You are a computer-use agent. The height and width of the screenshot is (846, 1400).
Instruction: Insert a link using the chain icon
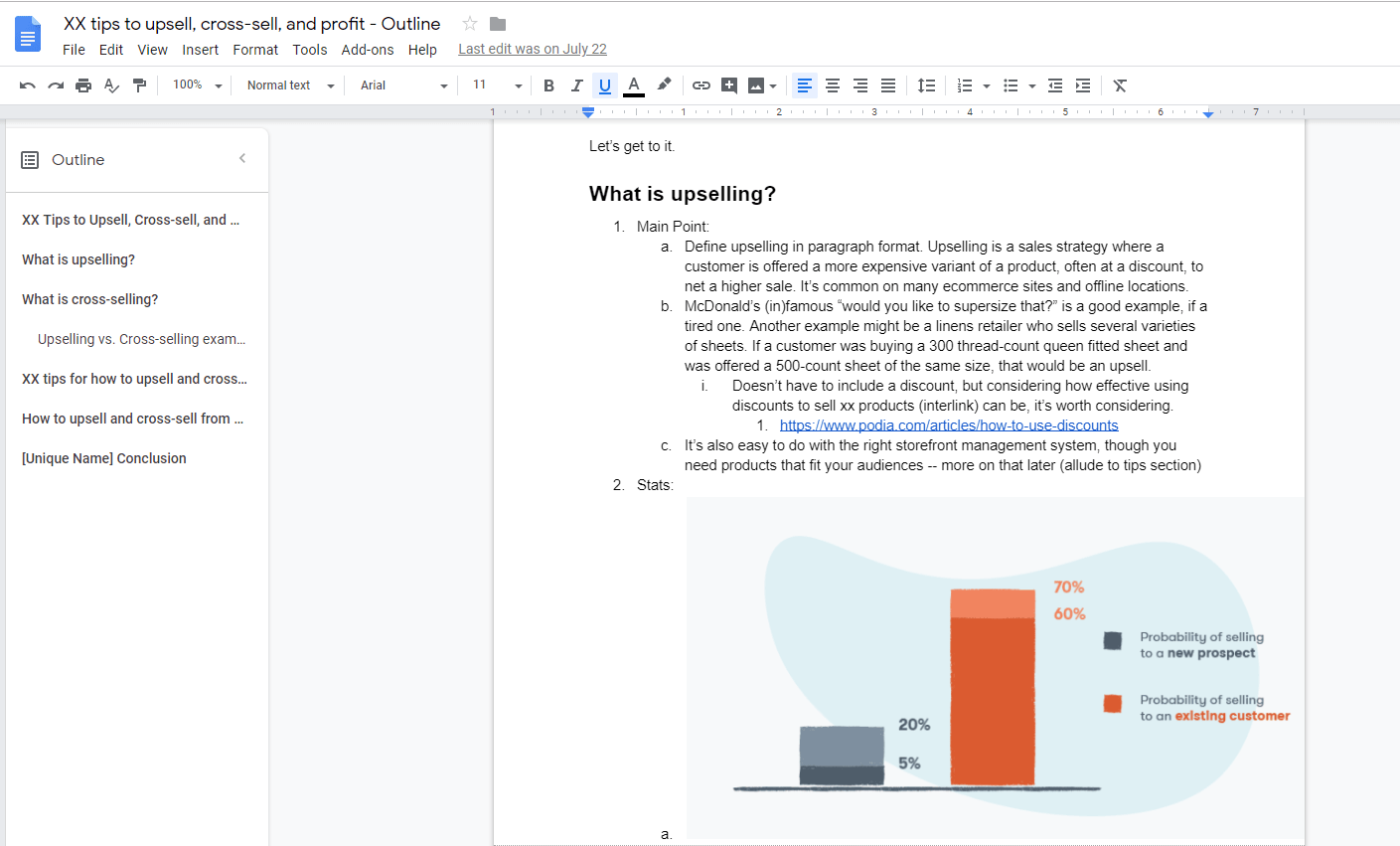(x=701, y=85)
